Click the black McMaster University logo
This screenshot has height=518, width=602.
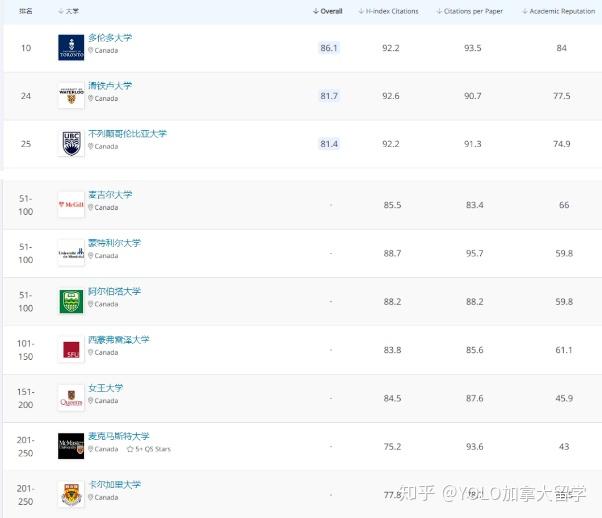click(71, 446)
